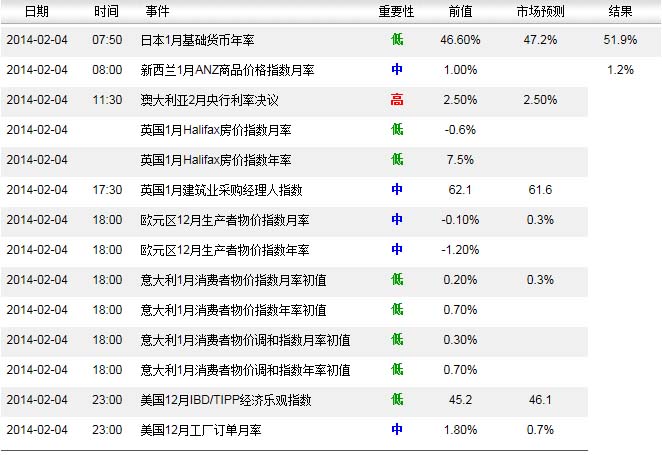Click the 日期 column header
This screenshot has height=455, width=662.
coord(35,12)
